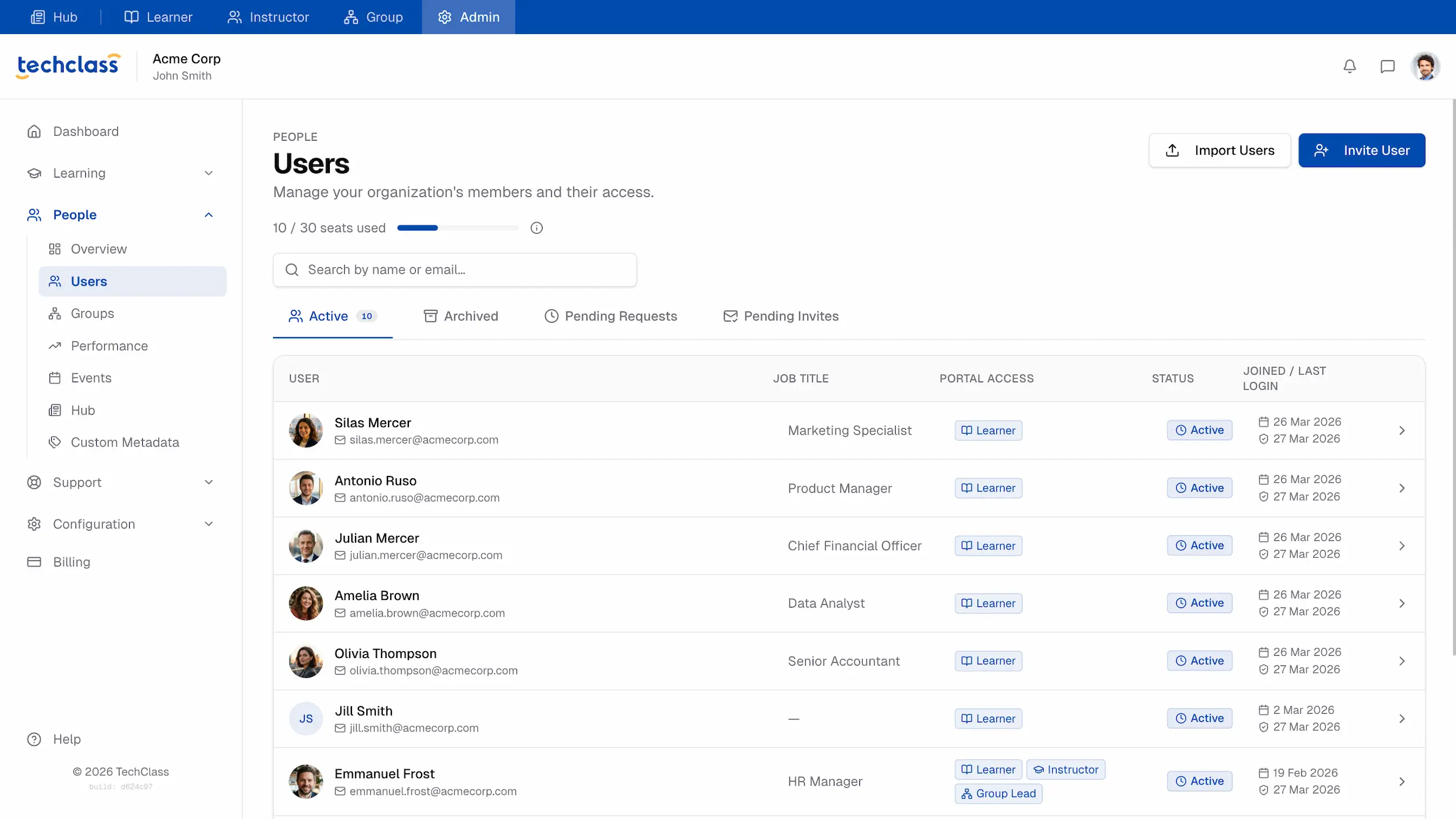Open Help in the sidebar
Viewport: 1456px width, 819px height.
[67, 739]
